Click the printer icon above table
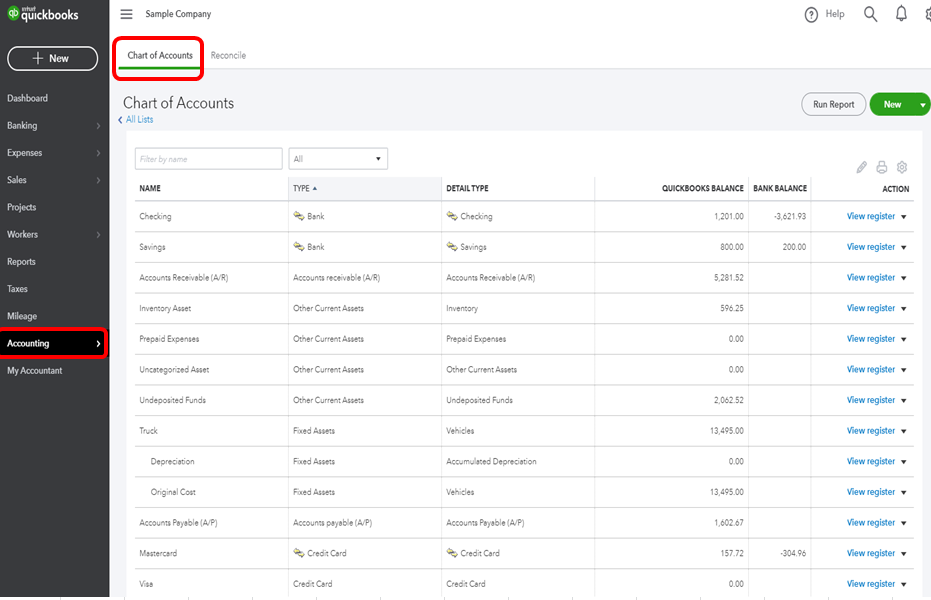This screenshot has width=931, height=600. (882, 167)
